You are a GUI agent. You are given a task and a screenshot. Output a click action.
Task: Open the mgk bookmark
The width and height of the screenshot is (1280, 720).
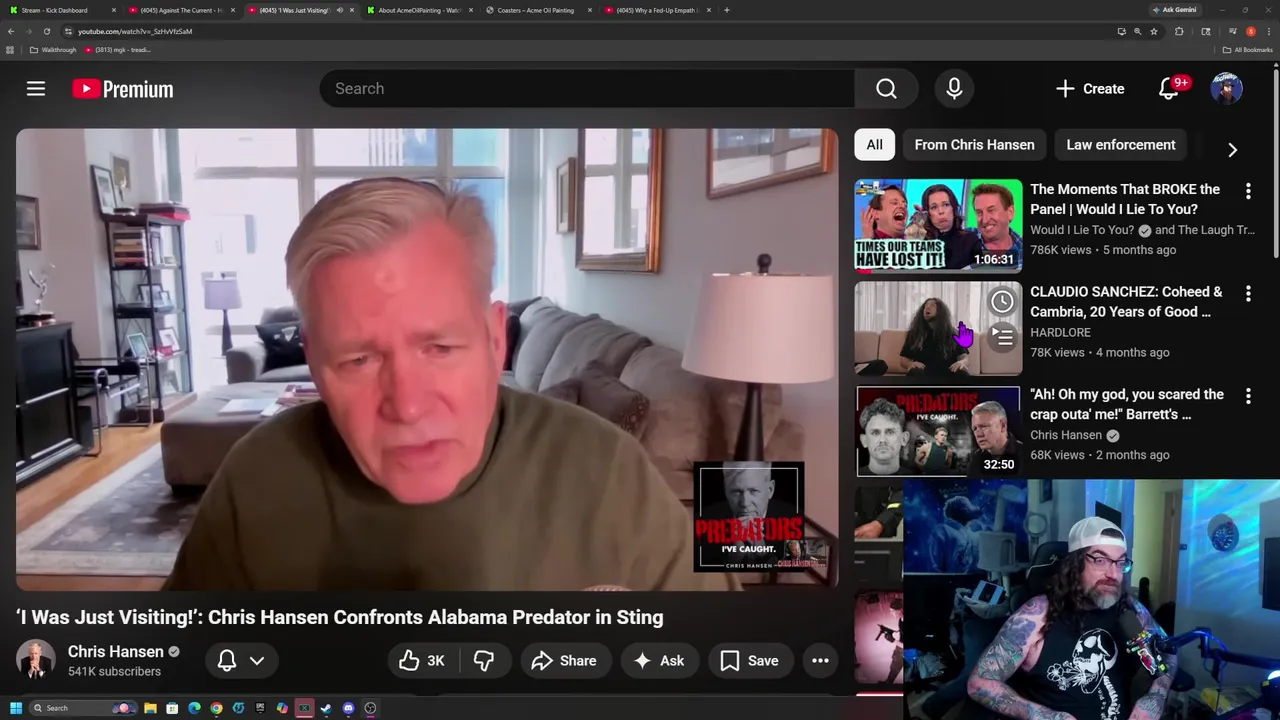tap(118, 50)
